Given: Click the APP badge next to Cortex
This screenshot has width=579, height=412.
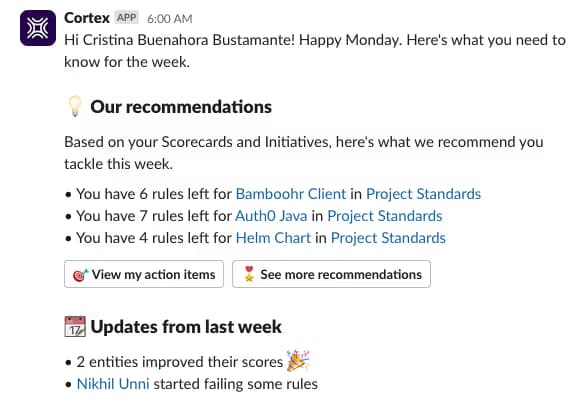Looking at the screenshot, I should [x=126, y=17].
